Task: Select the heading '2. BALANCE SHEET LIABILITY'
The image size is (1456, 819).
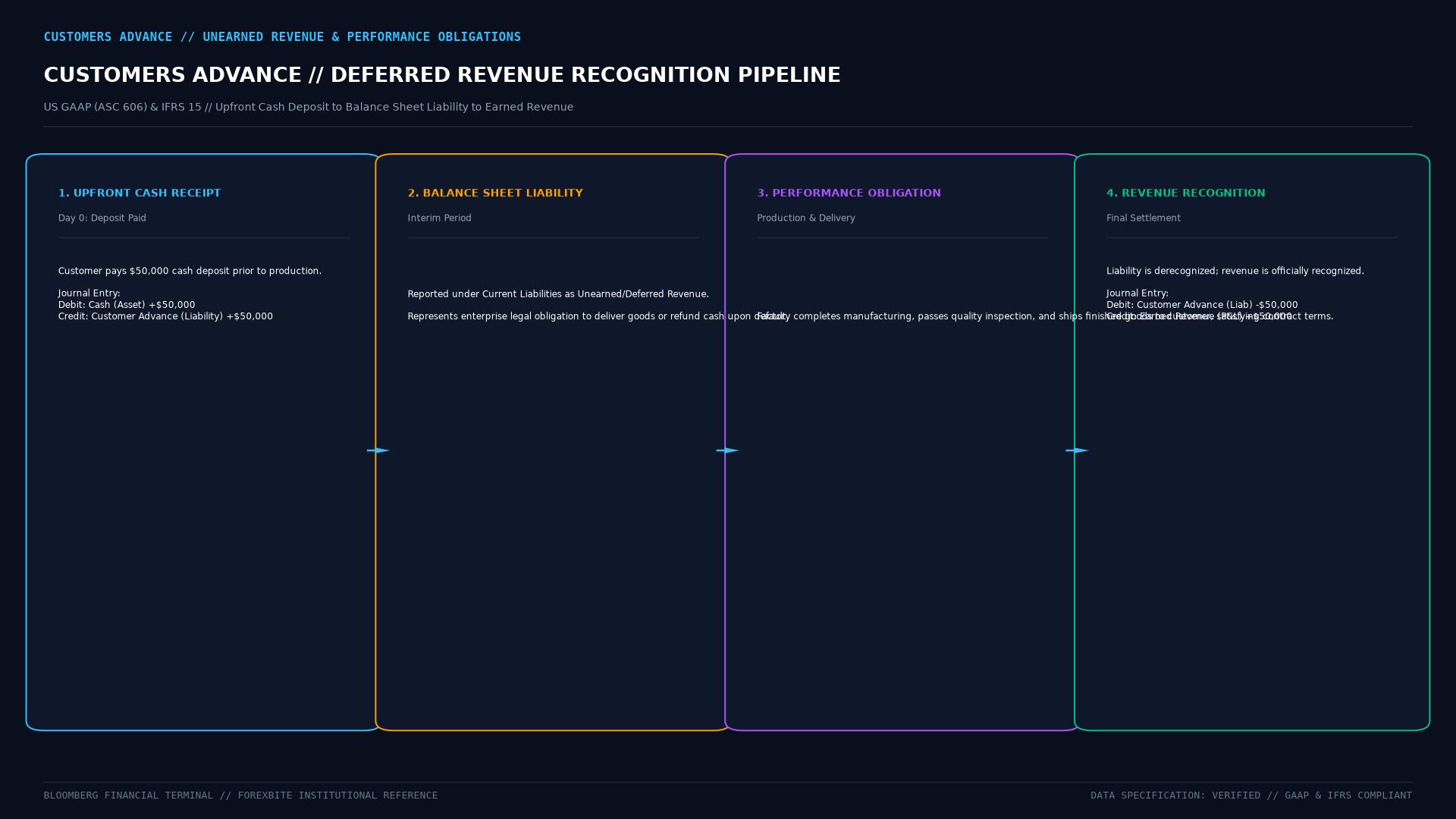Action: pyautogui.click(x=495, y=193)
